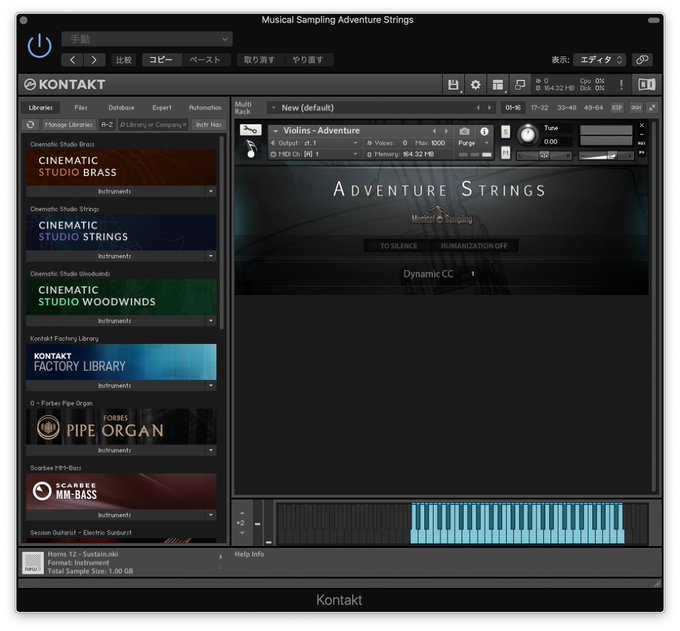Click the やり直す redo button

308,60
